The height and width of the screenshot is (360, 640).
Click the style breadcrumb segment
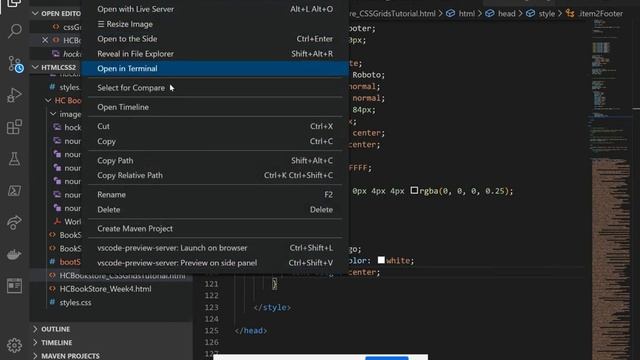point(547,13)
